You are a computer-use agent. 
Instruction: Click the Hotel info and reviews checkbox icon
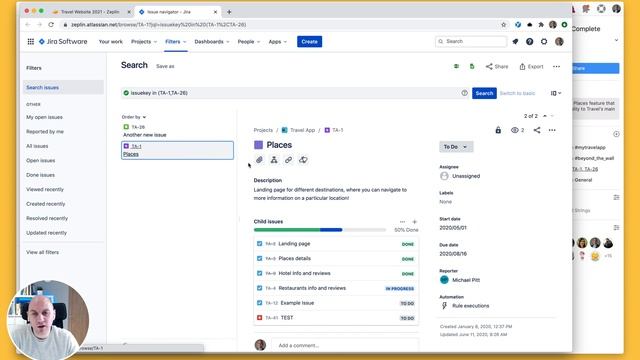[259, 273]
